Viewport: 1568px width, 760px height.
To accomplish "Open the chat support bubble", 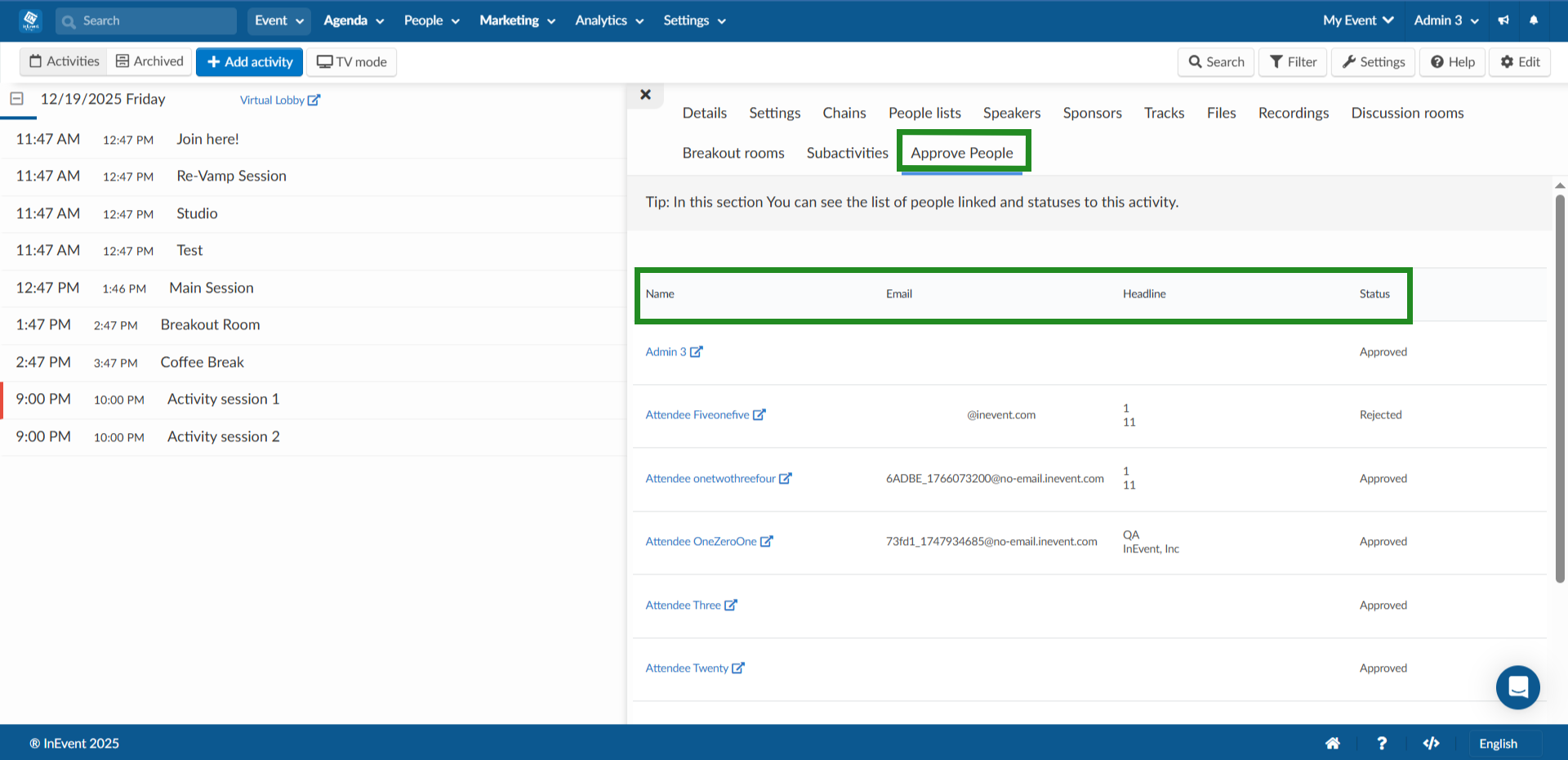I will (1517, 687).
